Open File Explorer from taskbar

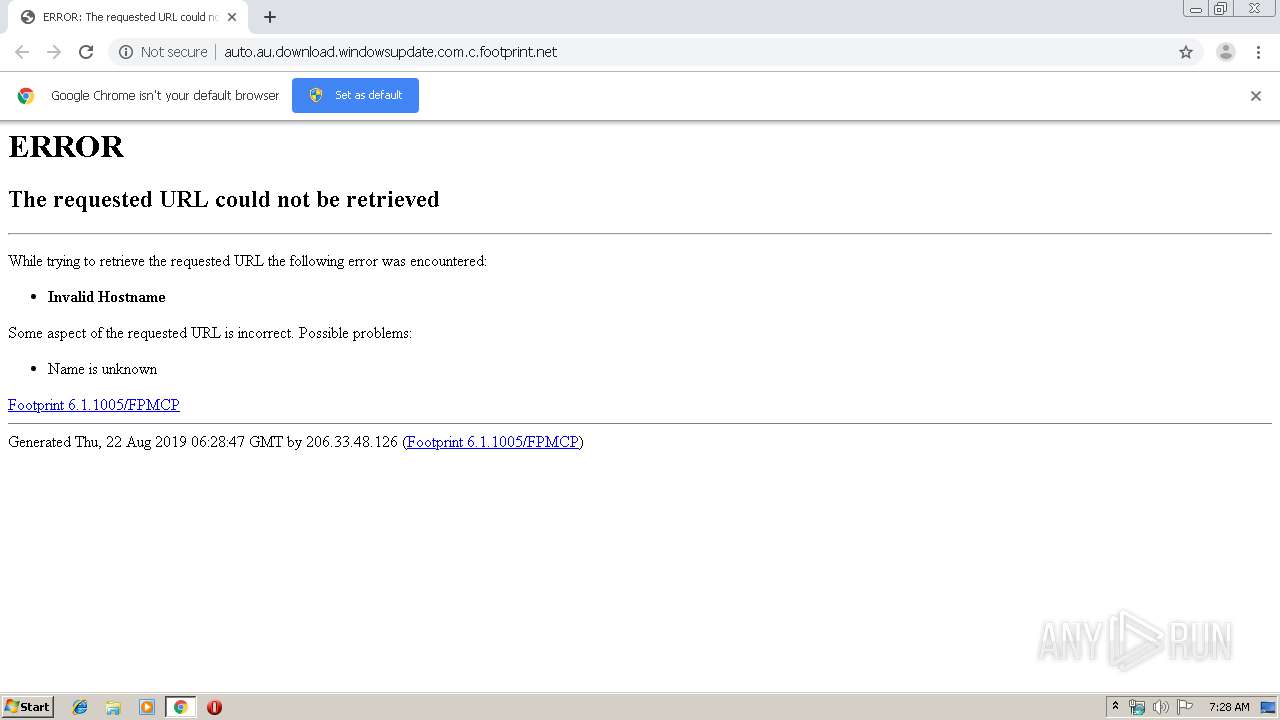pos(113,707)
